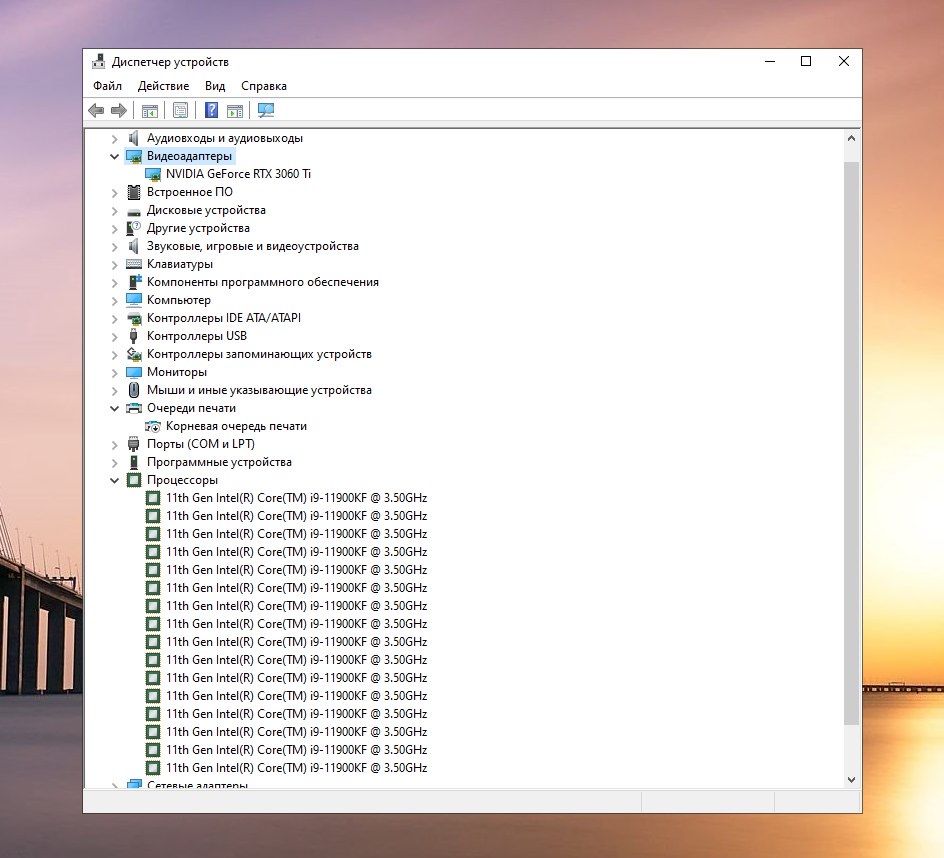Select the Компьютер category label
This screenshot has width=944, height=858.
click(179, 300)
